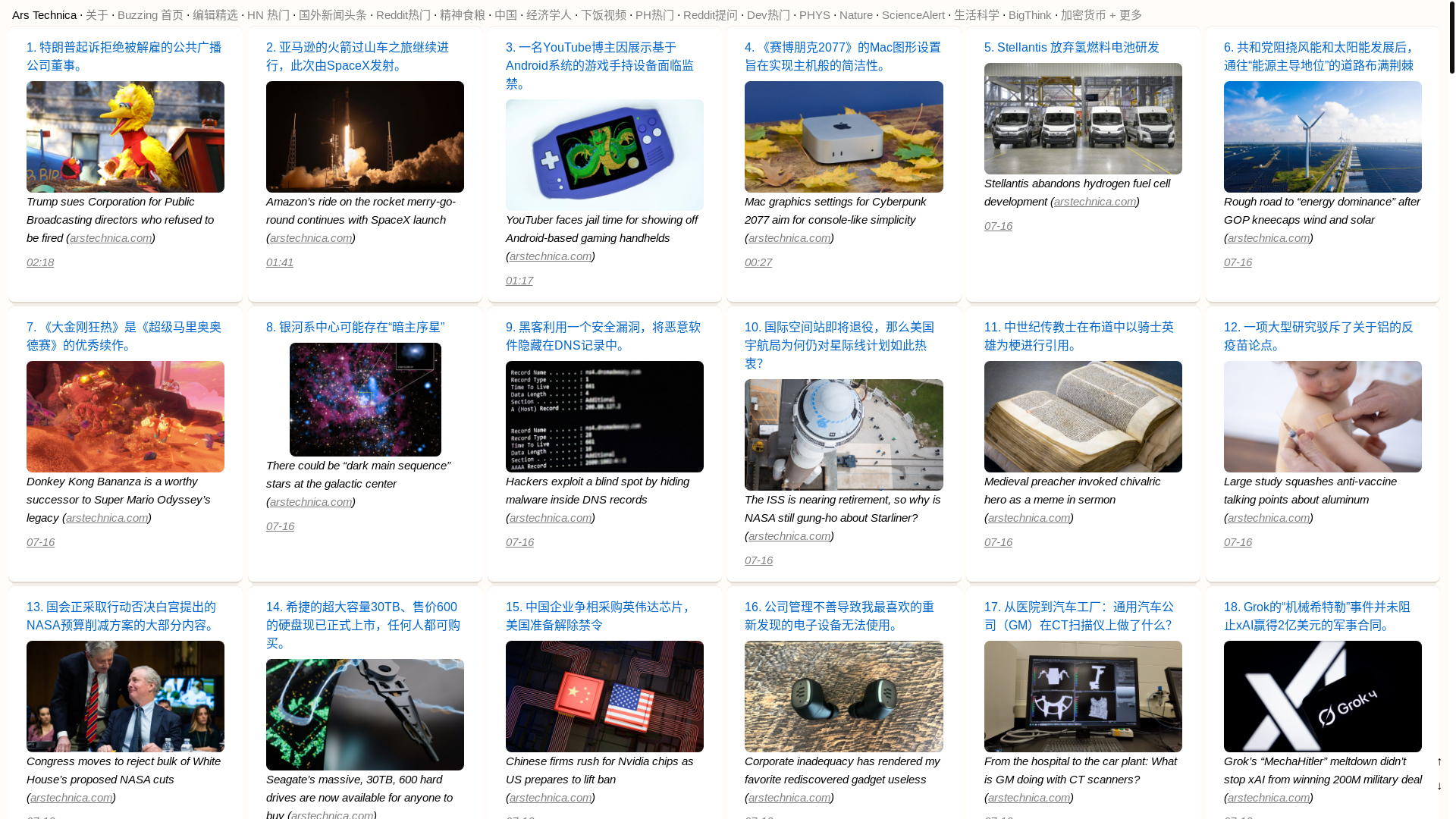
Task: Open the earbuds gadget thumbnail
Action: 844,696
